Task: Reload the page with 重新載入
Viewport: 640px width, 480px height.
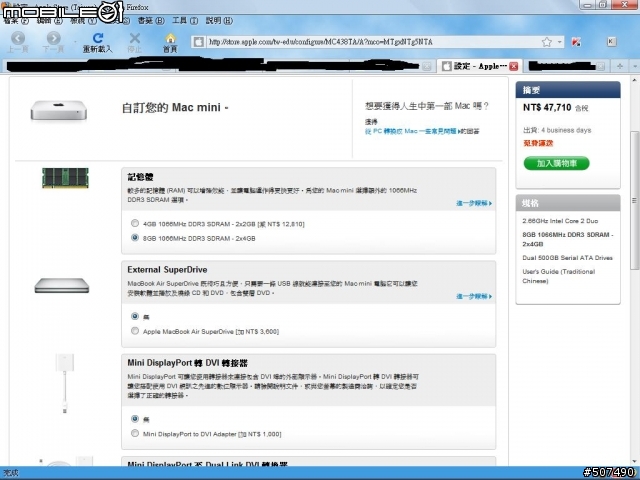Action: tap(98, 42)
